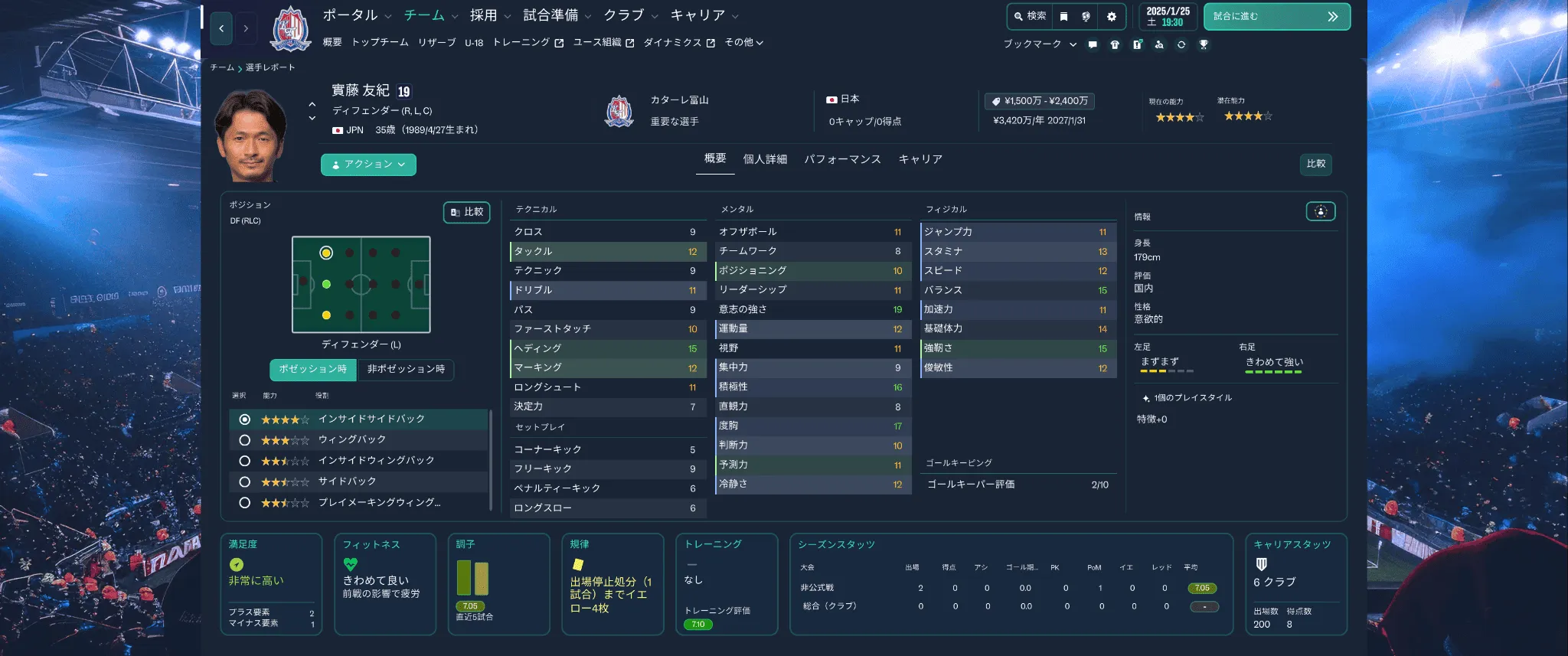Open the 採用 menu dropdown

pyautogui.click(x=490, y=15)
